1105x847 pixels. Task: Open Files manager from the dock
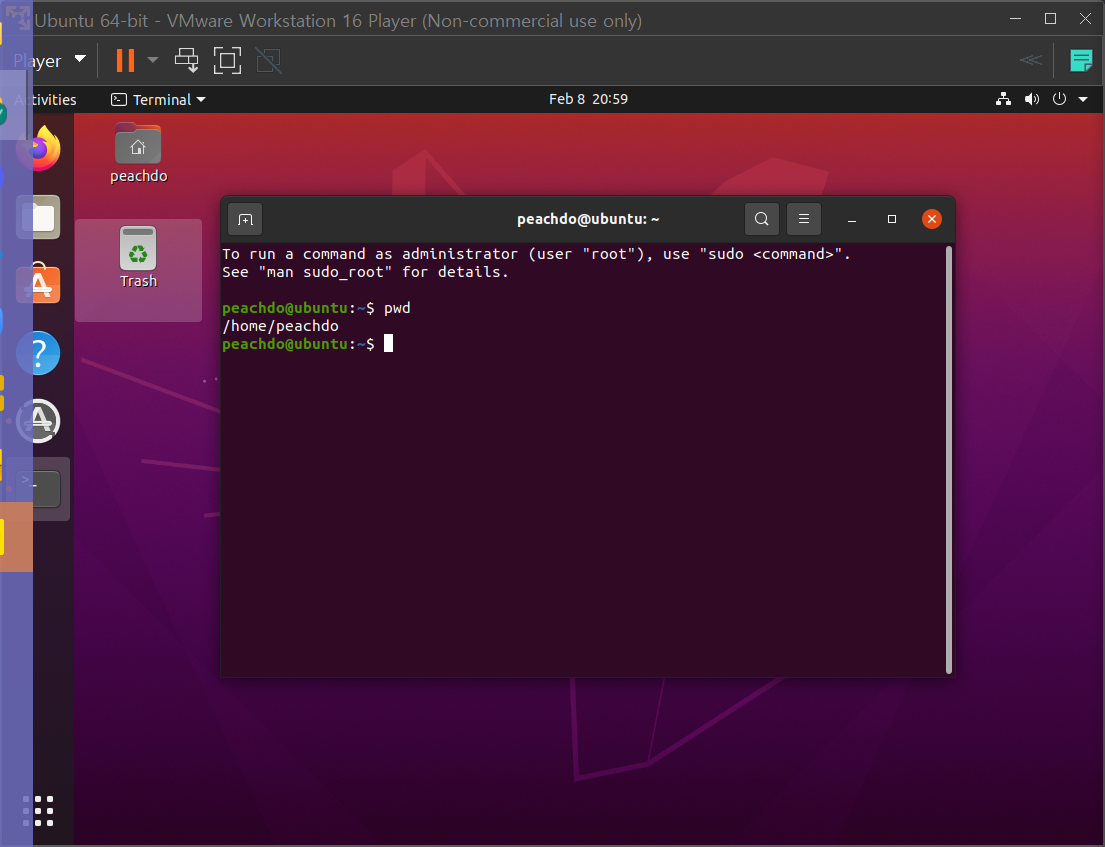(x=39, y=217)
